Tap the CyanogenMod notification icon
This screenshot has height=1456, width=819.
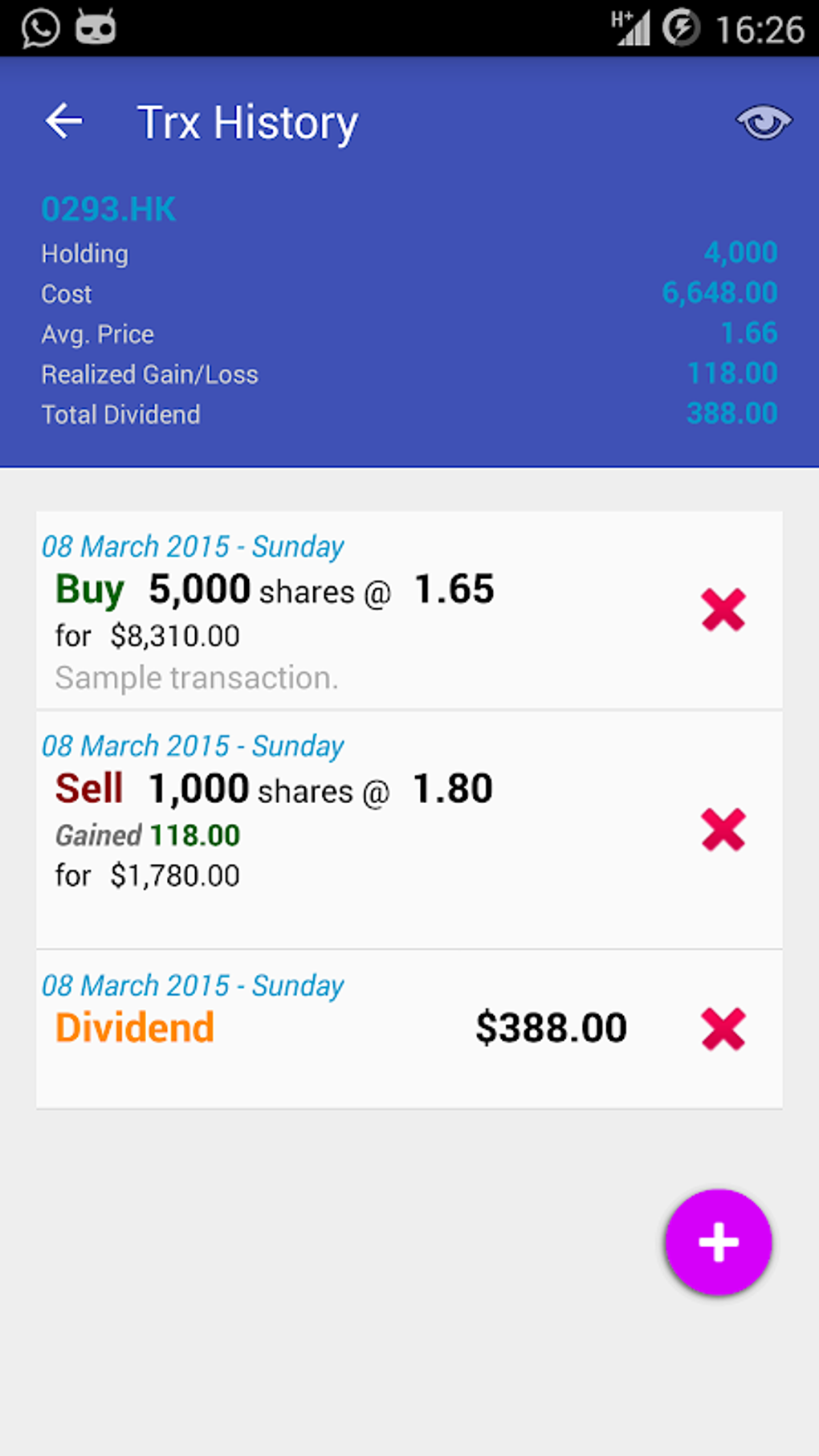pos(96,28)
